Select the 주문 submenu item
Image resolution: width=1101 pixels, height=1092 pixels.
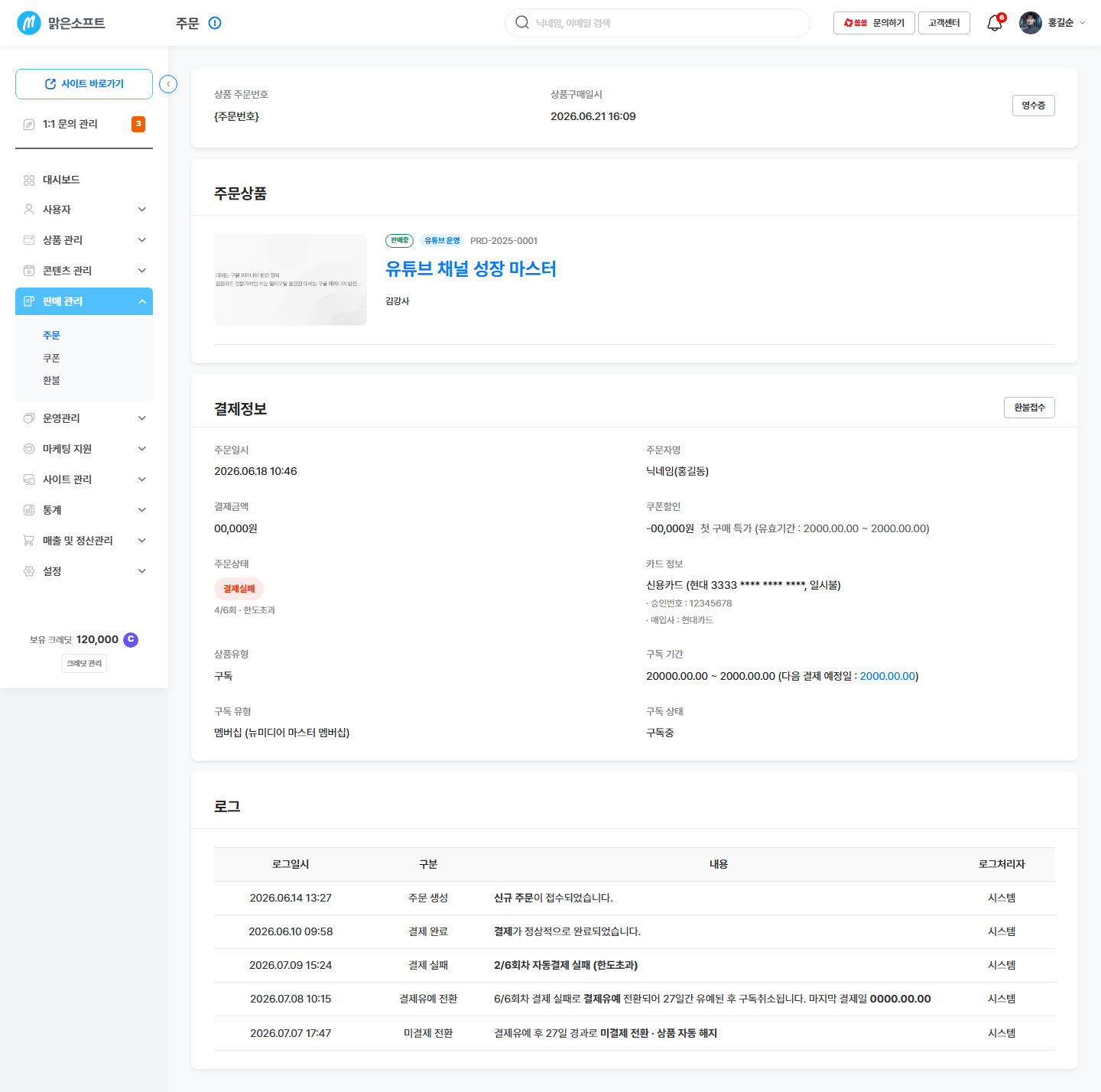tap(51, 335)
